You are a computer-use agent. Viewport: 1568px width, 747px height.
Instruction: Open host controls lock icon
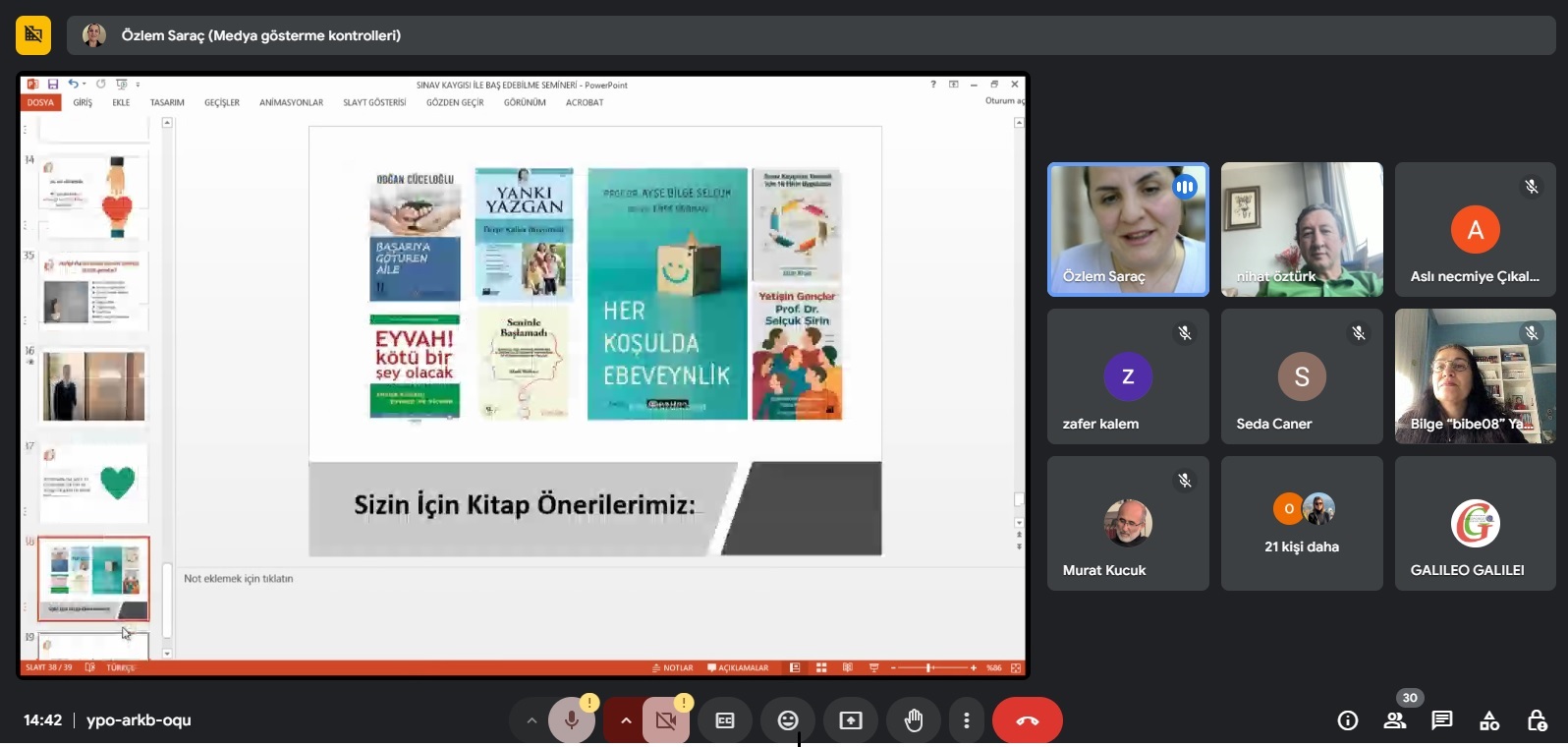coord(1537,720)
